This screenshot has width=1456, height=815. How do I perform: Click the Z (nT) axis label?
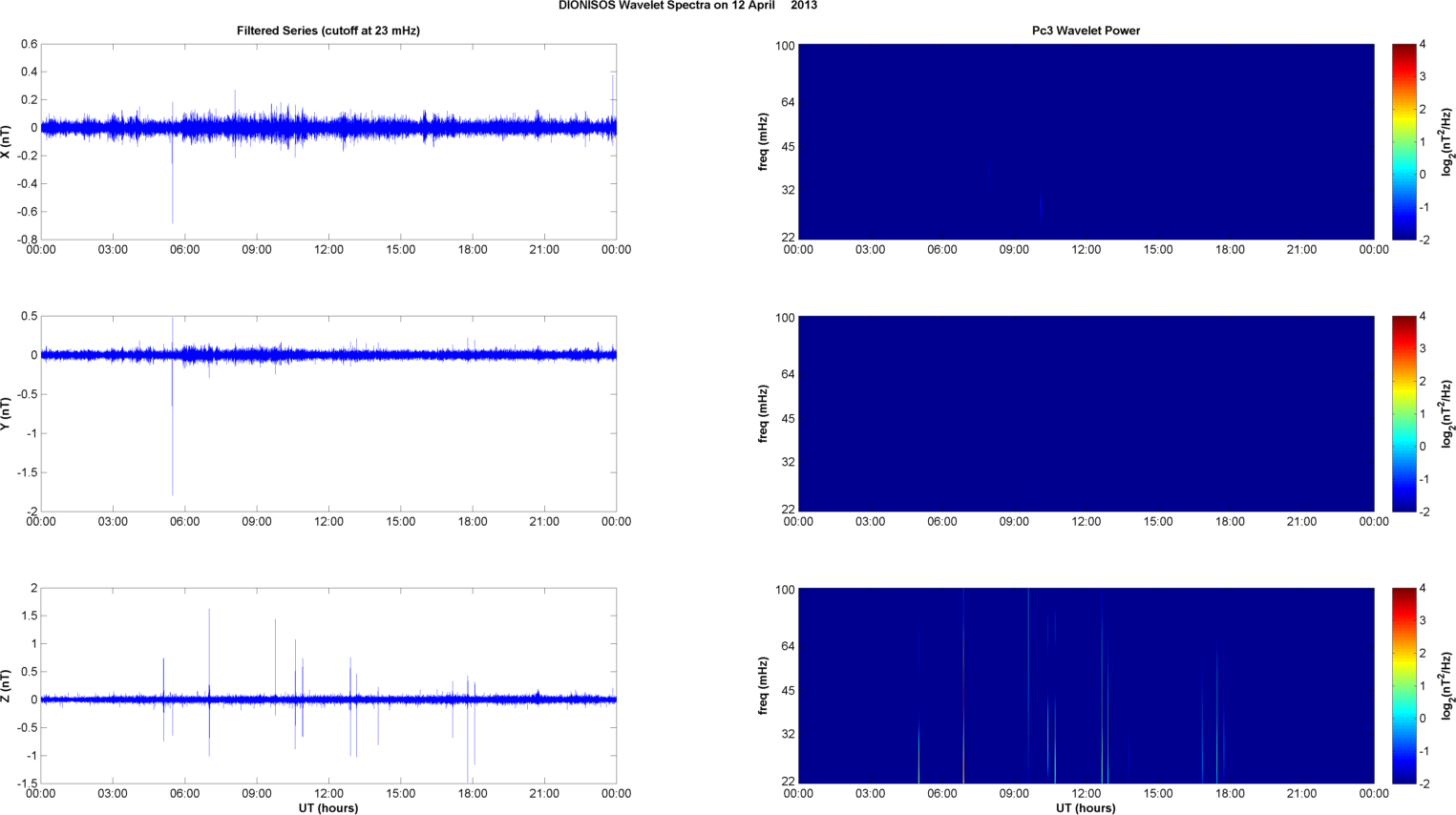(x=7, y=685)
